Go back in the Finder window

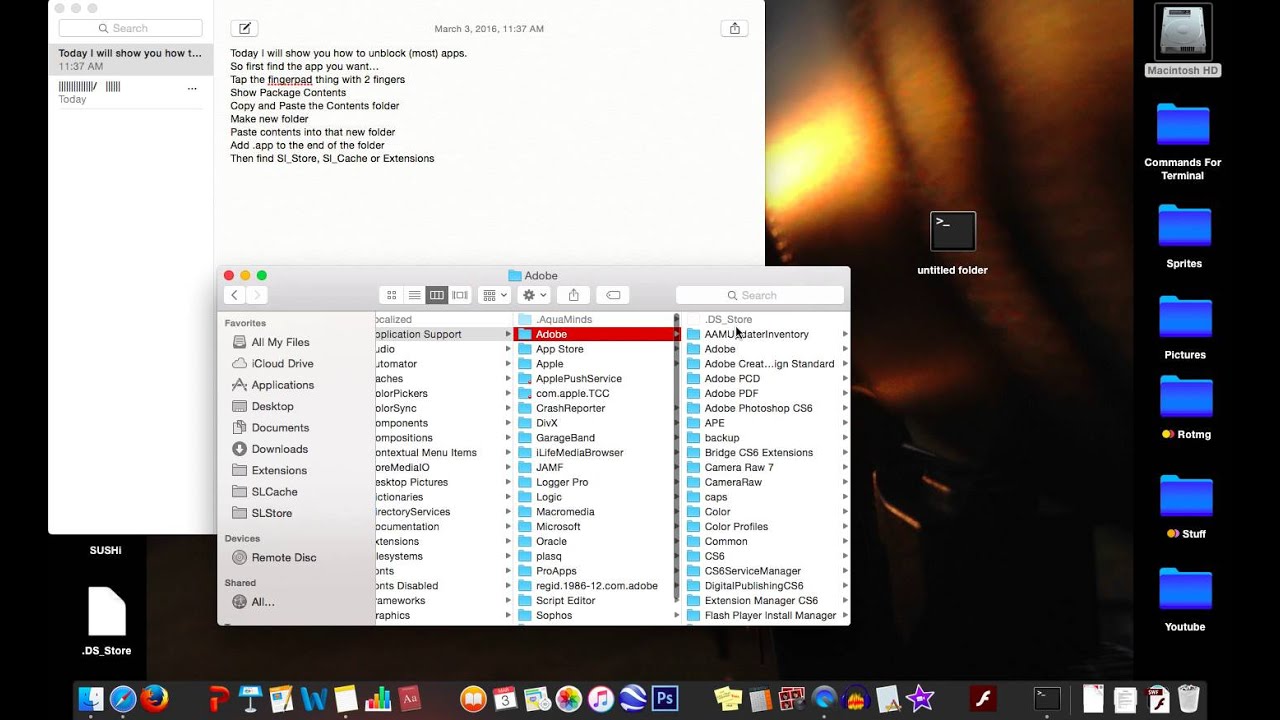click(x=235, y=295)
